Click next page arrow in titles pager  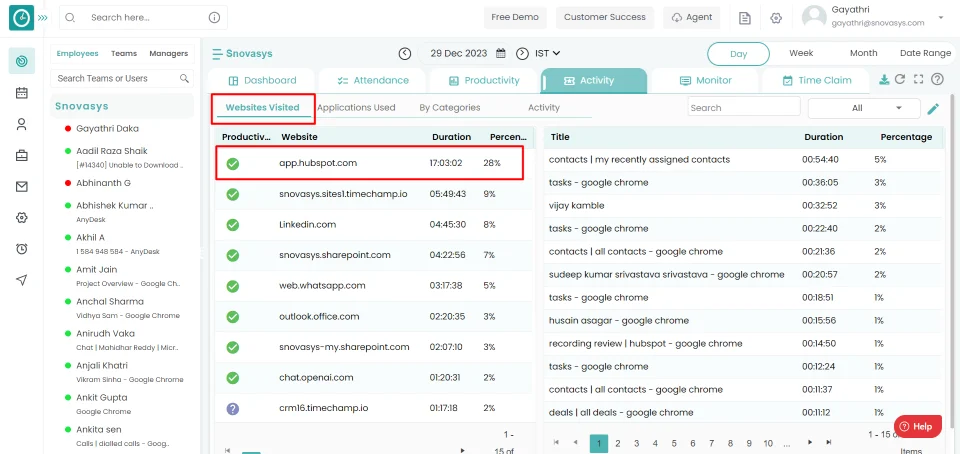(809, 442)
